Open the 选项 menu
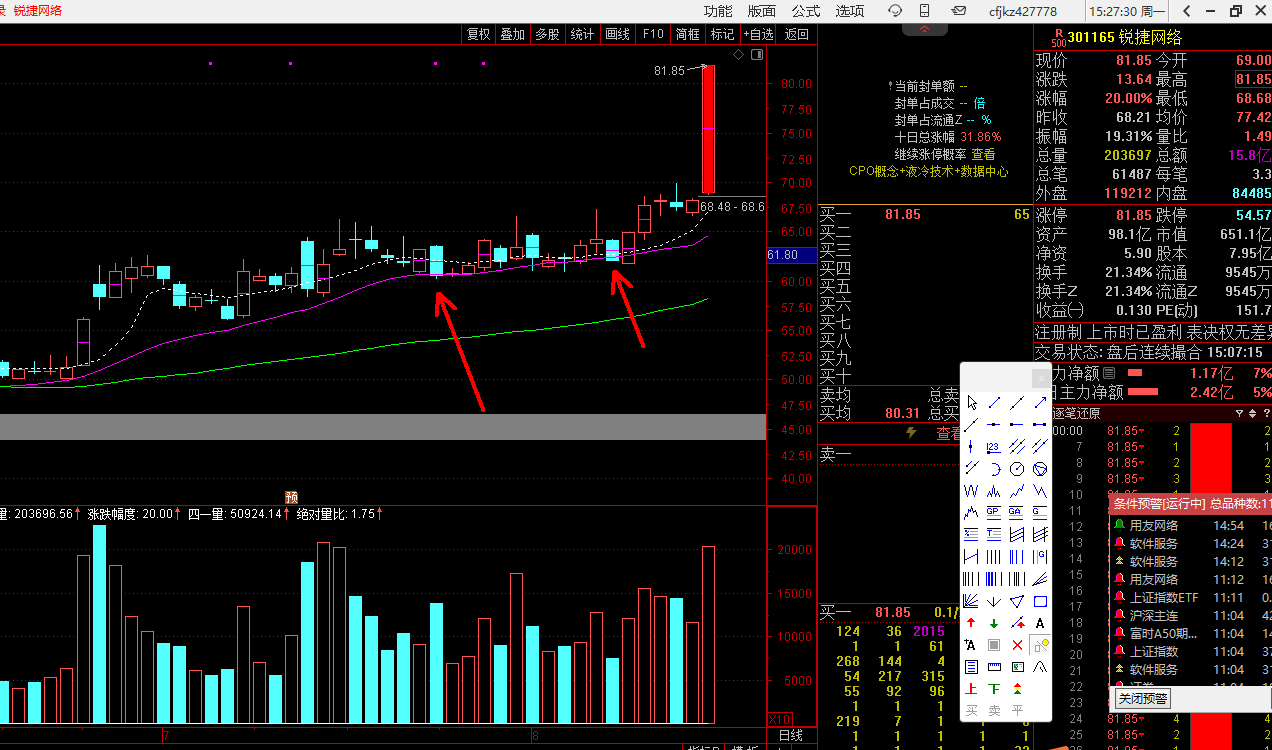1272x750 pixels. [850, 11]
